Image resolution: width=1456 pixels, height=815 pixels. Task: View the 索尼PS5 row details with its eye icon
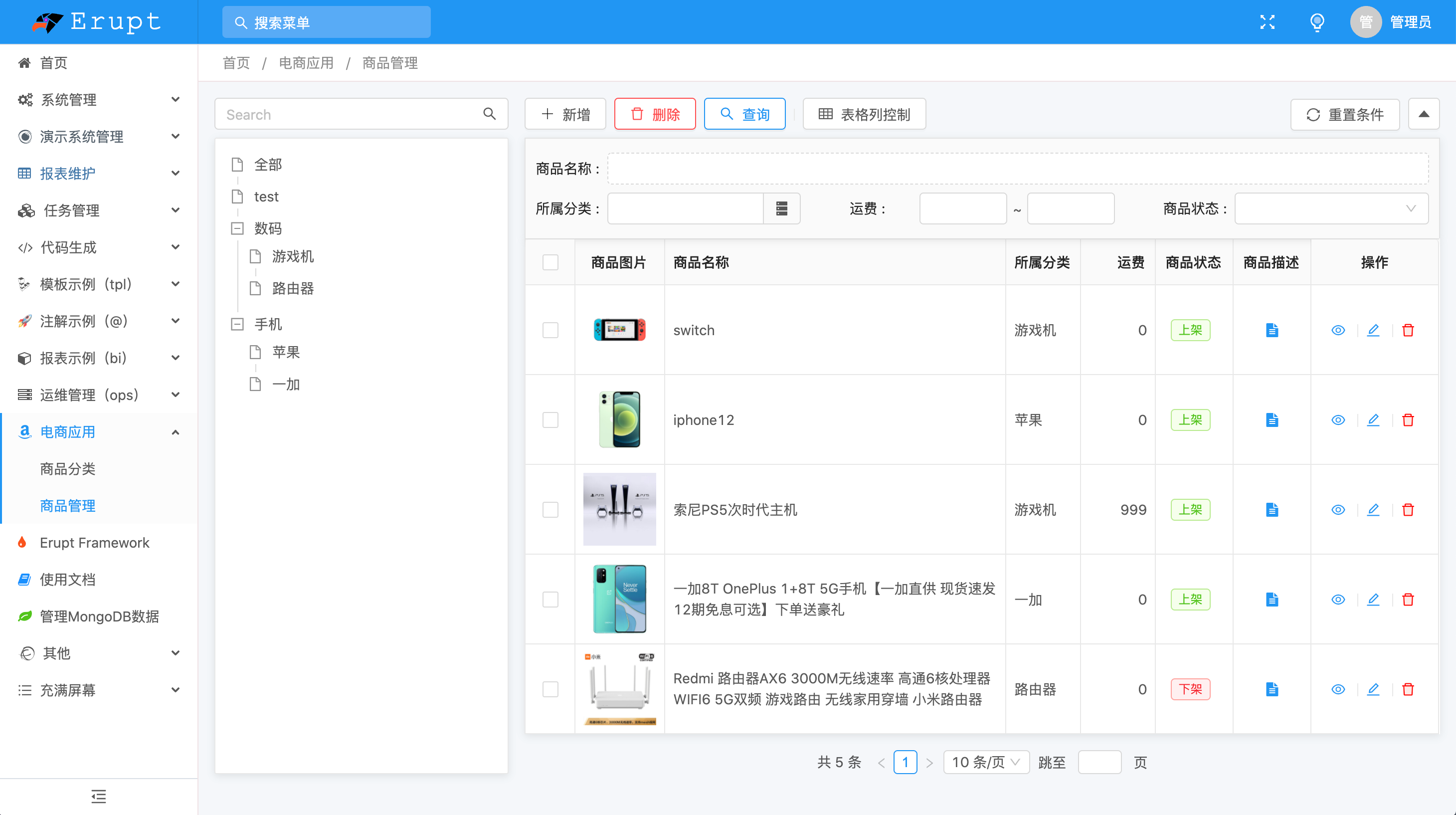1338,510
